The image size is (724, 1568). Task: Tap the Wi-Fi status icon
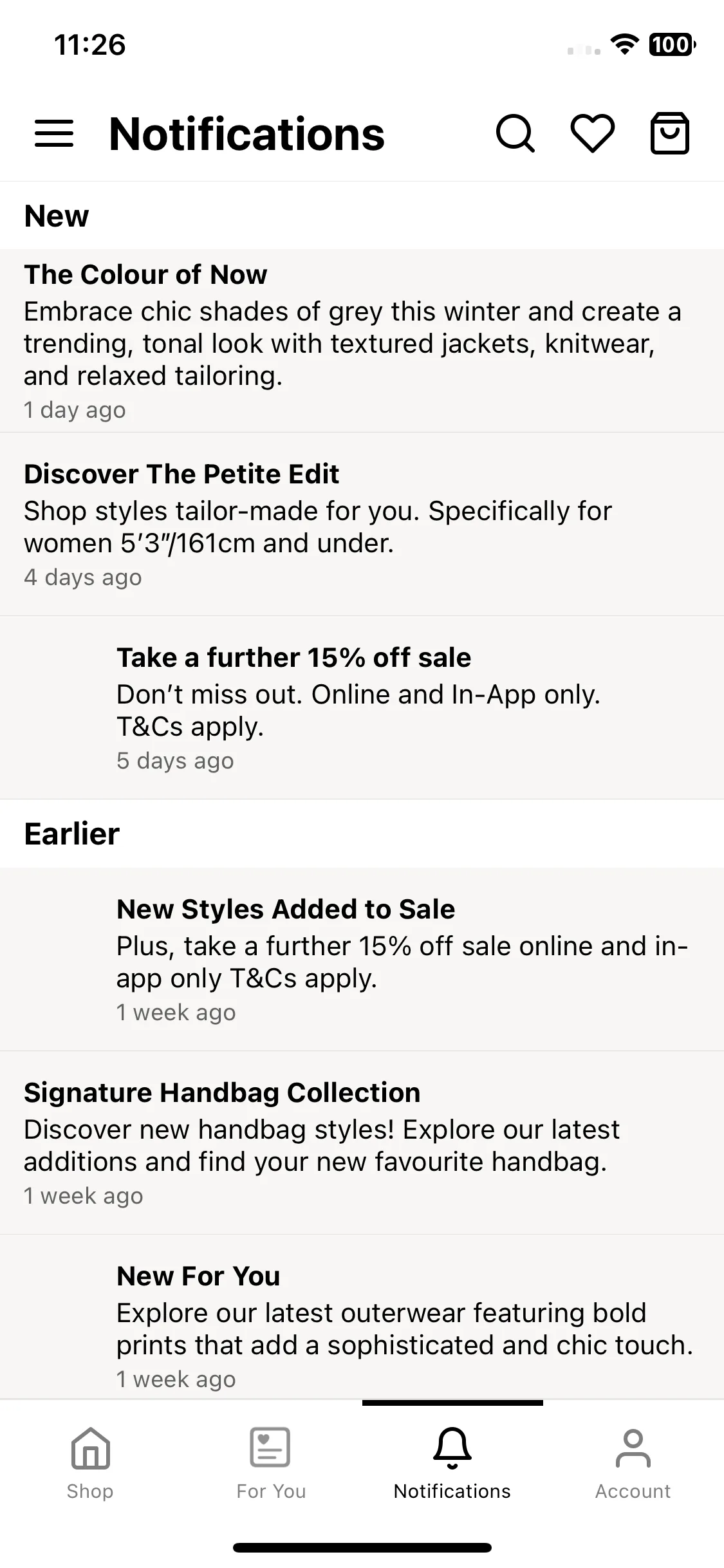click(624, 44)
